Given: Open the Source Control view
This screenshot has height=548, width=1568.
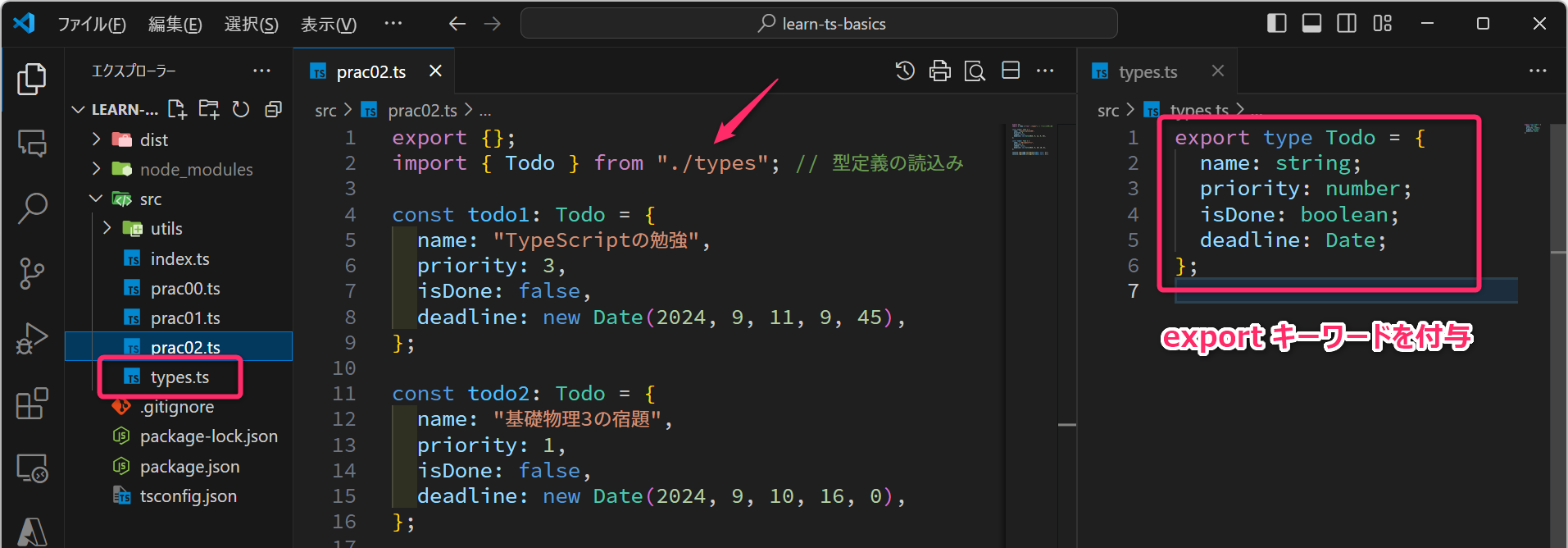Looking at the screenshot, I should (32, 273).
